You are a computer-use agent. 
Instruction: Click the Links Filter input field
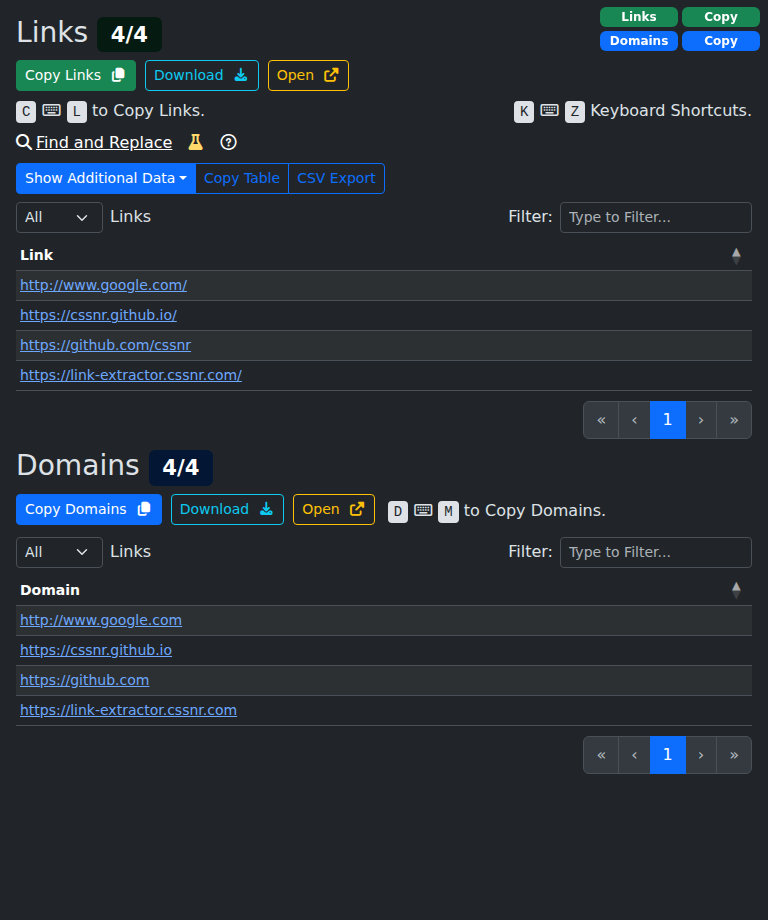point(655,217)
